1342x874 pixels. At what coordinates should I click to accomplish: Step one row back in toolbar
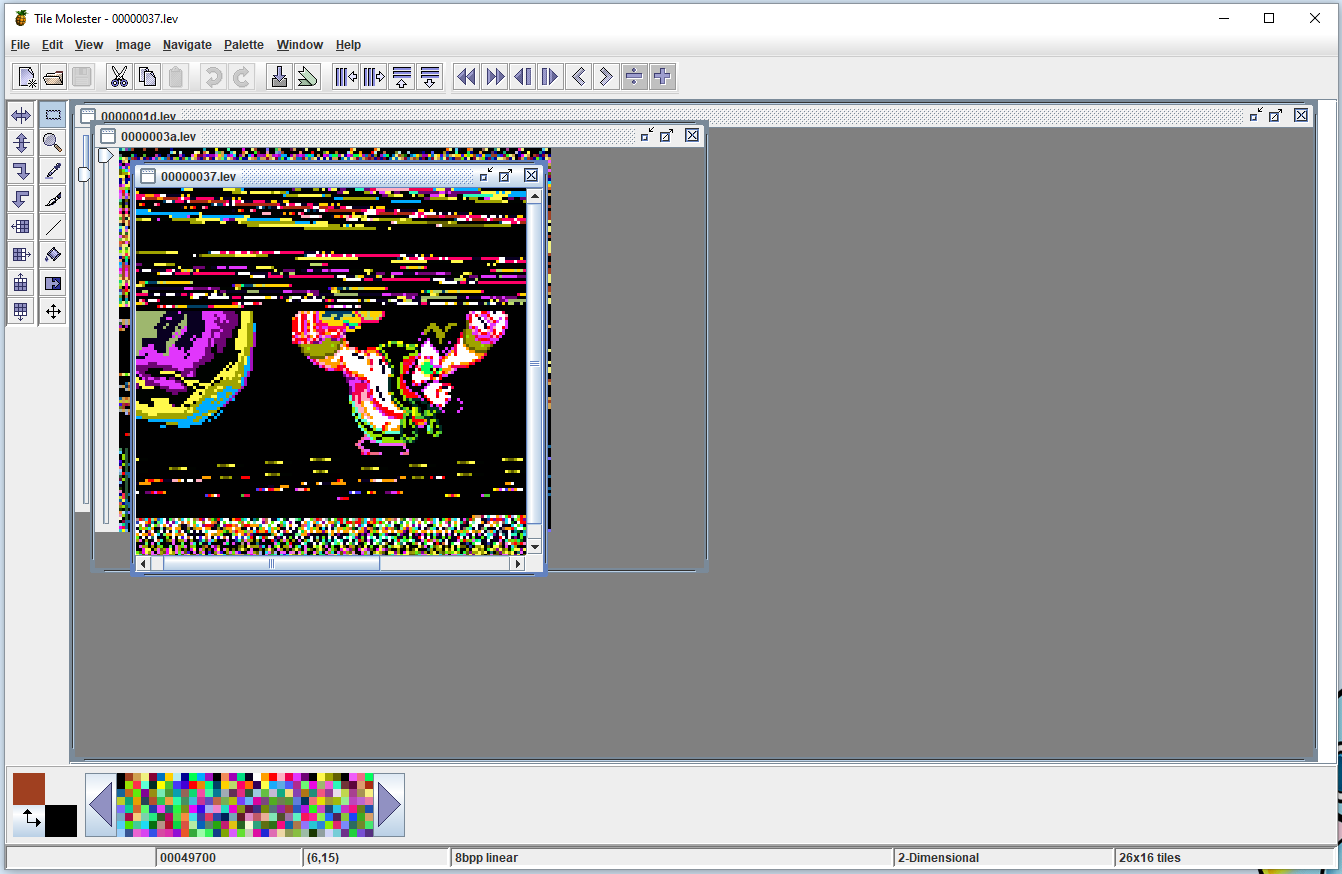522,77
